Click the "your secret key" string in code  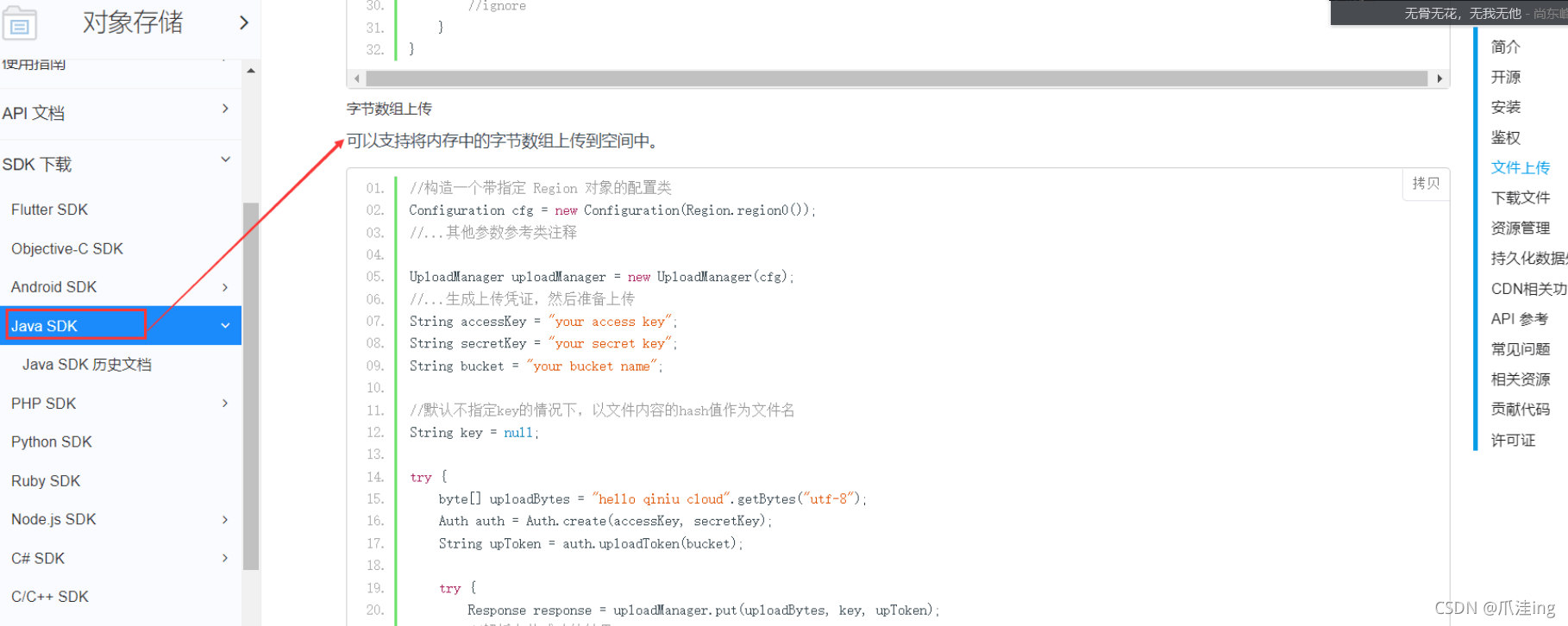[610, 343]
